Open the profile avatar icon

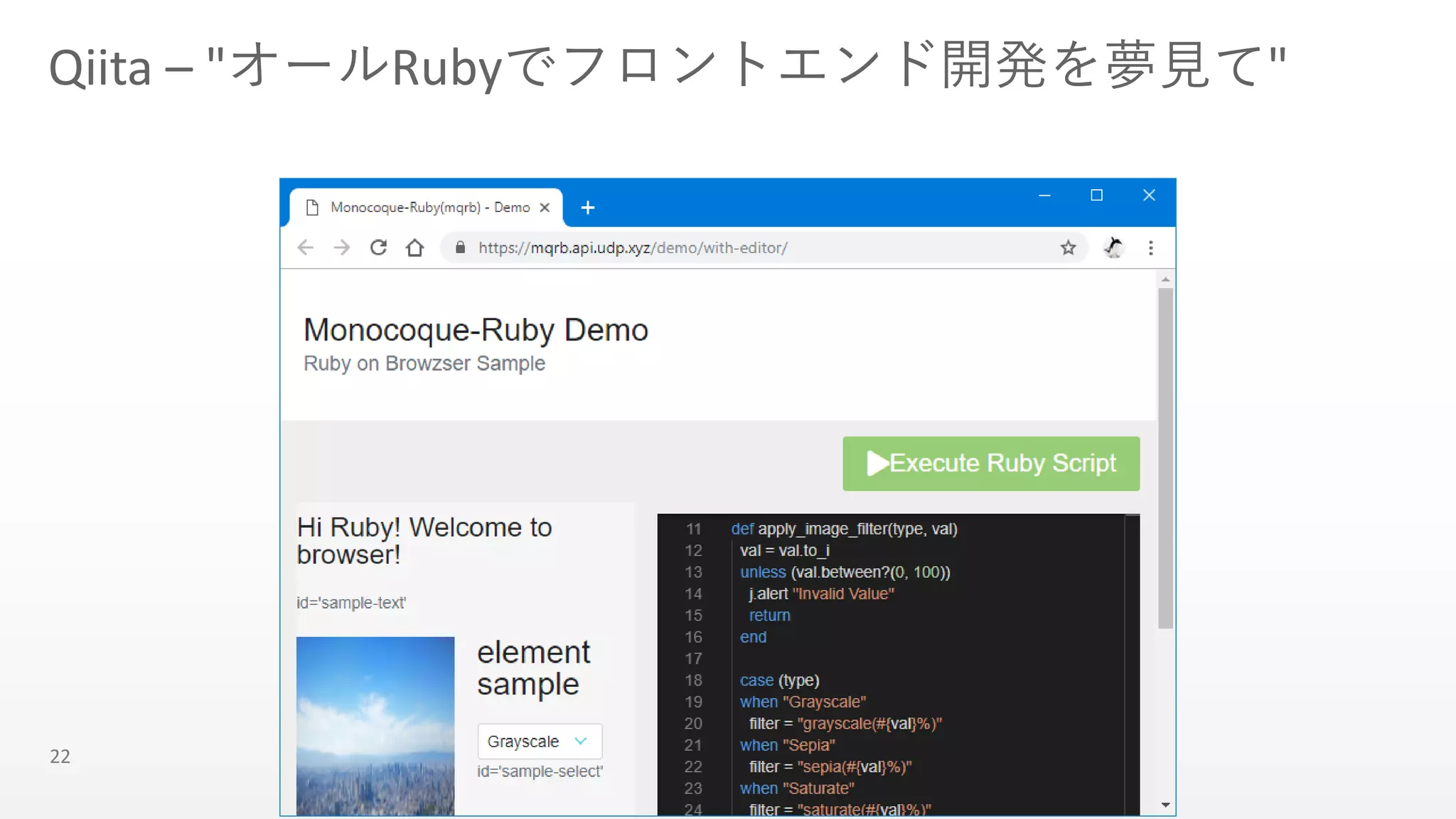[1113, 247]
